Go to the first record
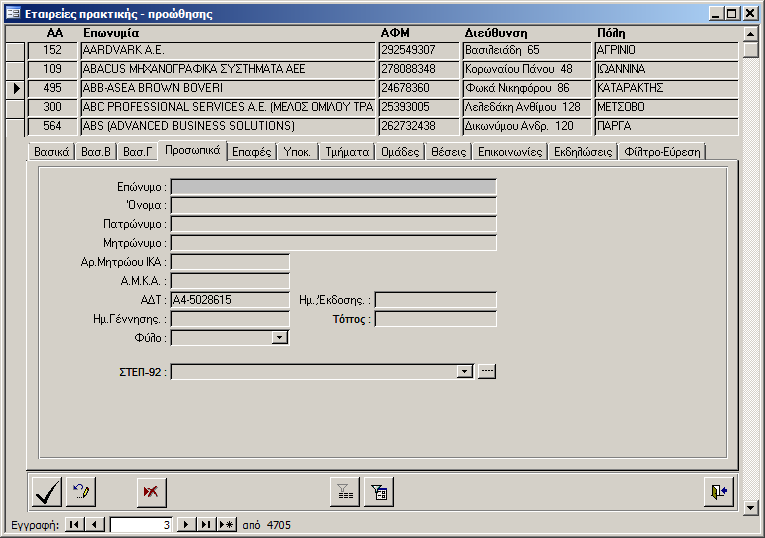Image resolution: width=765 pixels, height=538 pixels. (75, 524)
